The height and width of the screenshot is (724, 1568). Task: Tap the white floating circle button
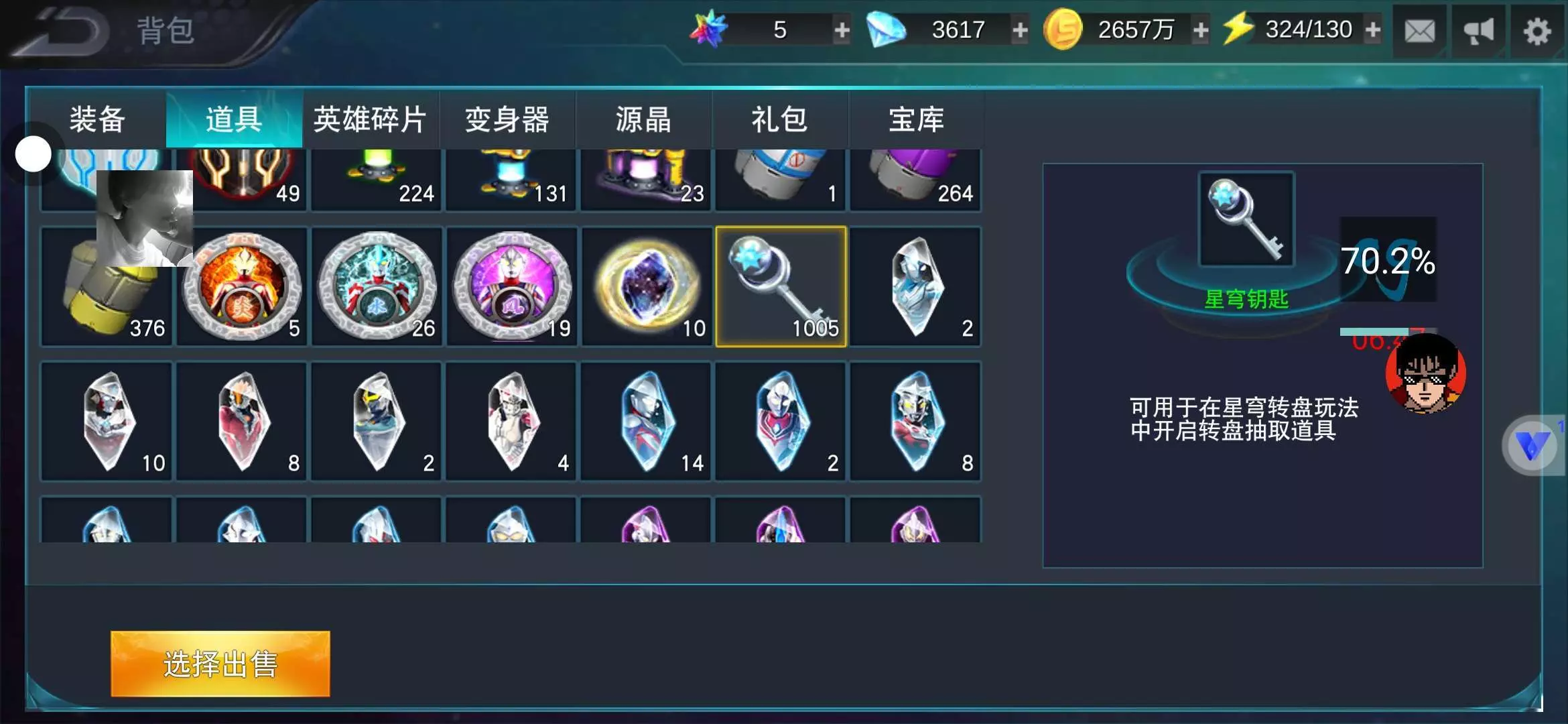[34, 154]
